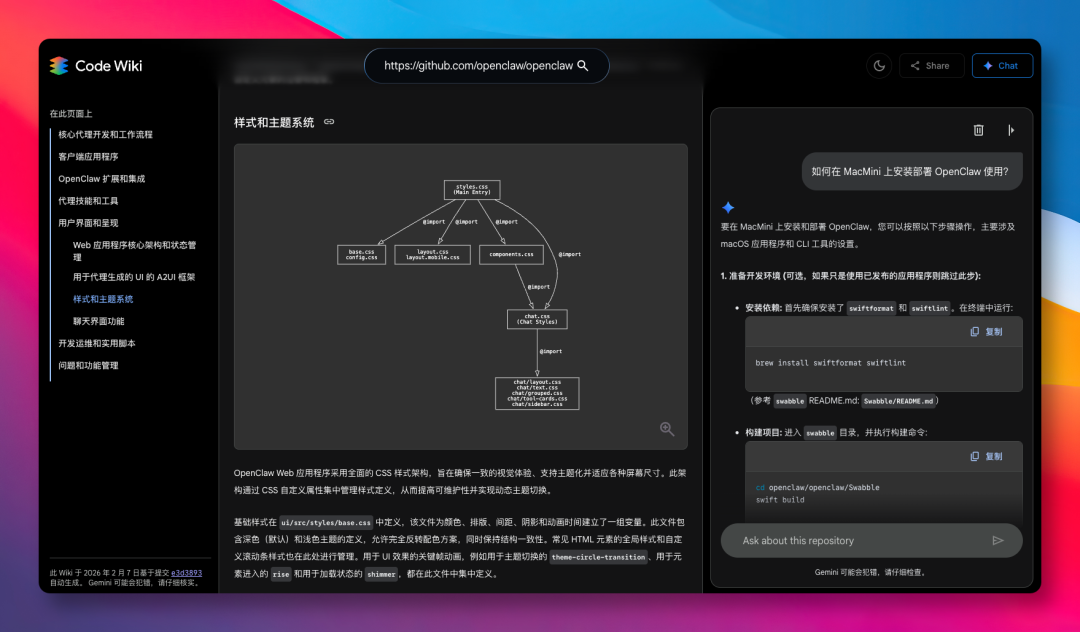
Task: Open Web 应用程序核心架构和状态管理 subsection
Action: [134, 251]
